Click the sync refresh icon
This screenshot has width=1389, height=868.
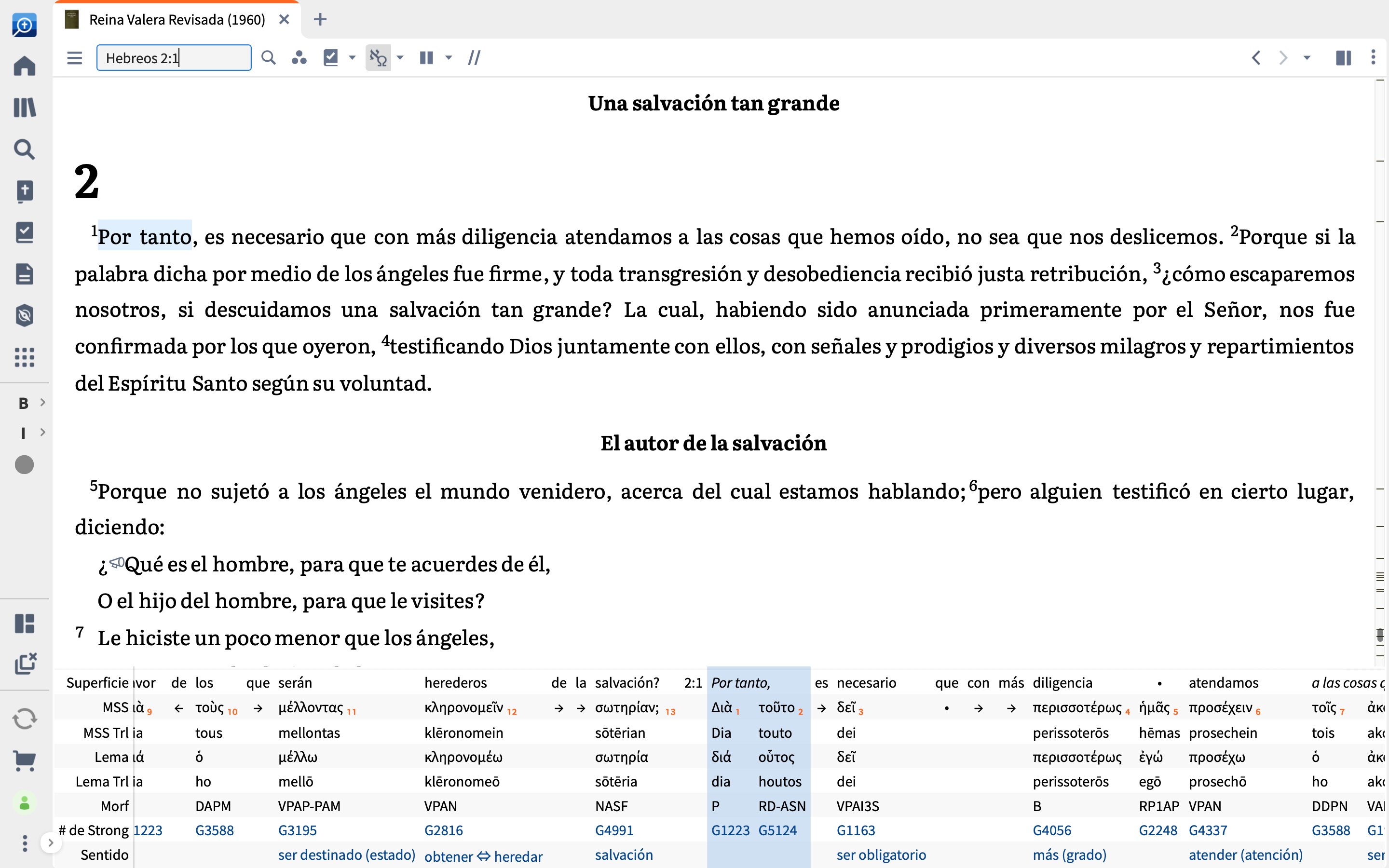[24, 719]
